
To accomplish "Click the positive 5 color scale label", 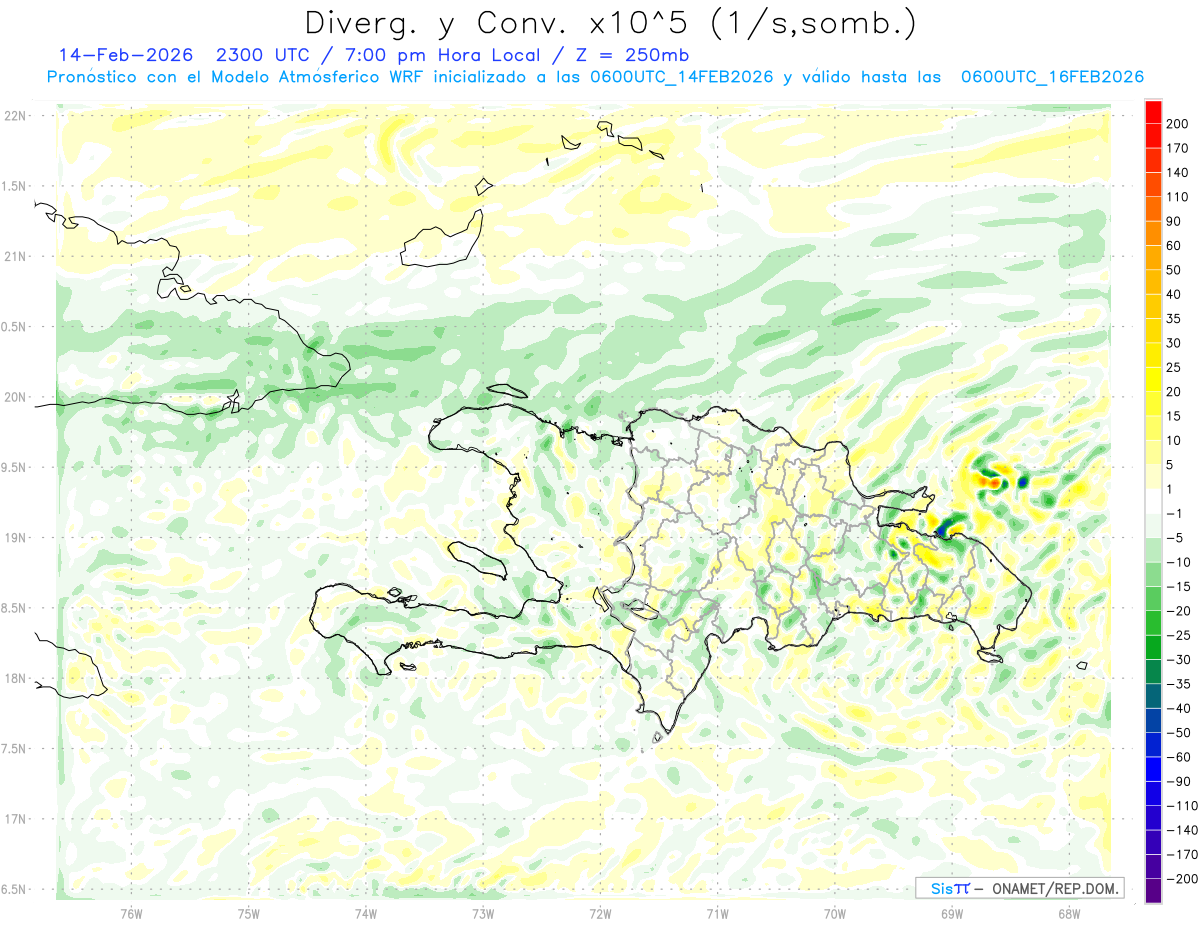I will click(1171, 464).
